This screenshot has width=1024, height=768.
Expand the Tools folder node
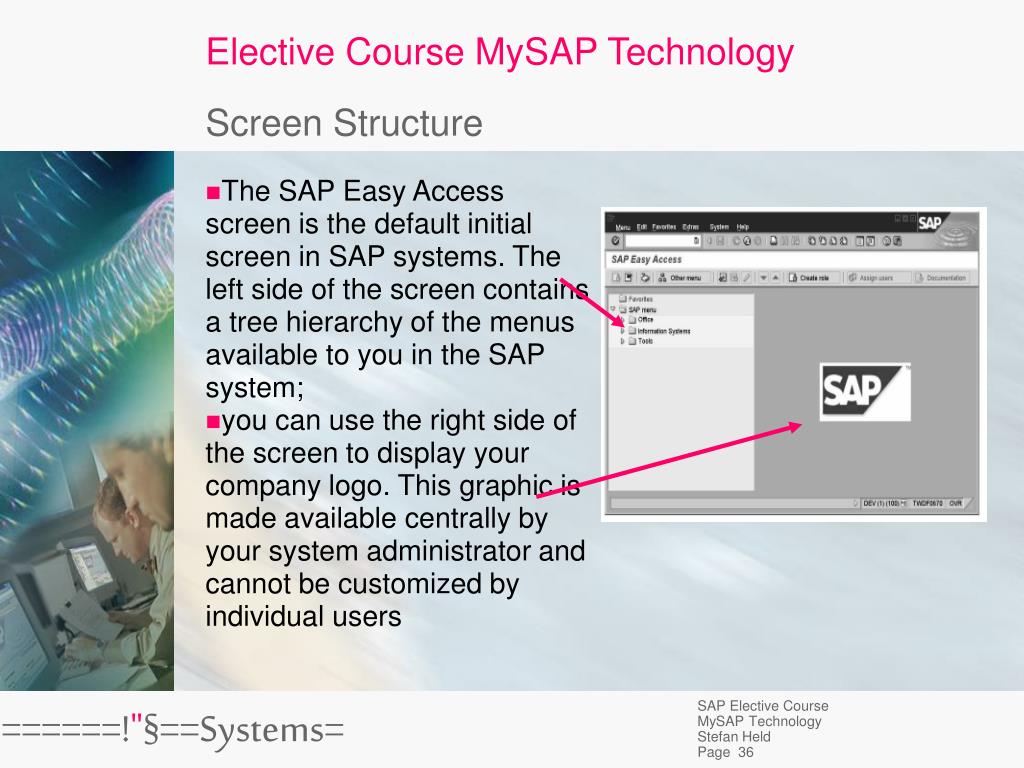tap(622, 340)
